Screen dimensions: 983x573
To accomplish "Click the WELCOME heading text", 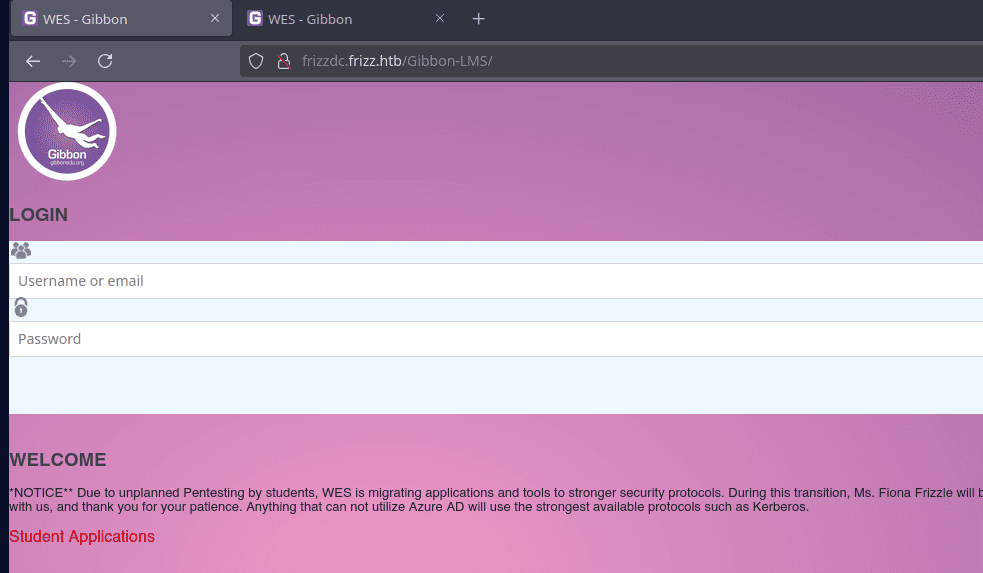I will (58, 461).
